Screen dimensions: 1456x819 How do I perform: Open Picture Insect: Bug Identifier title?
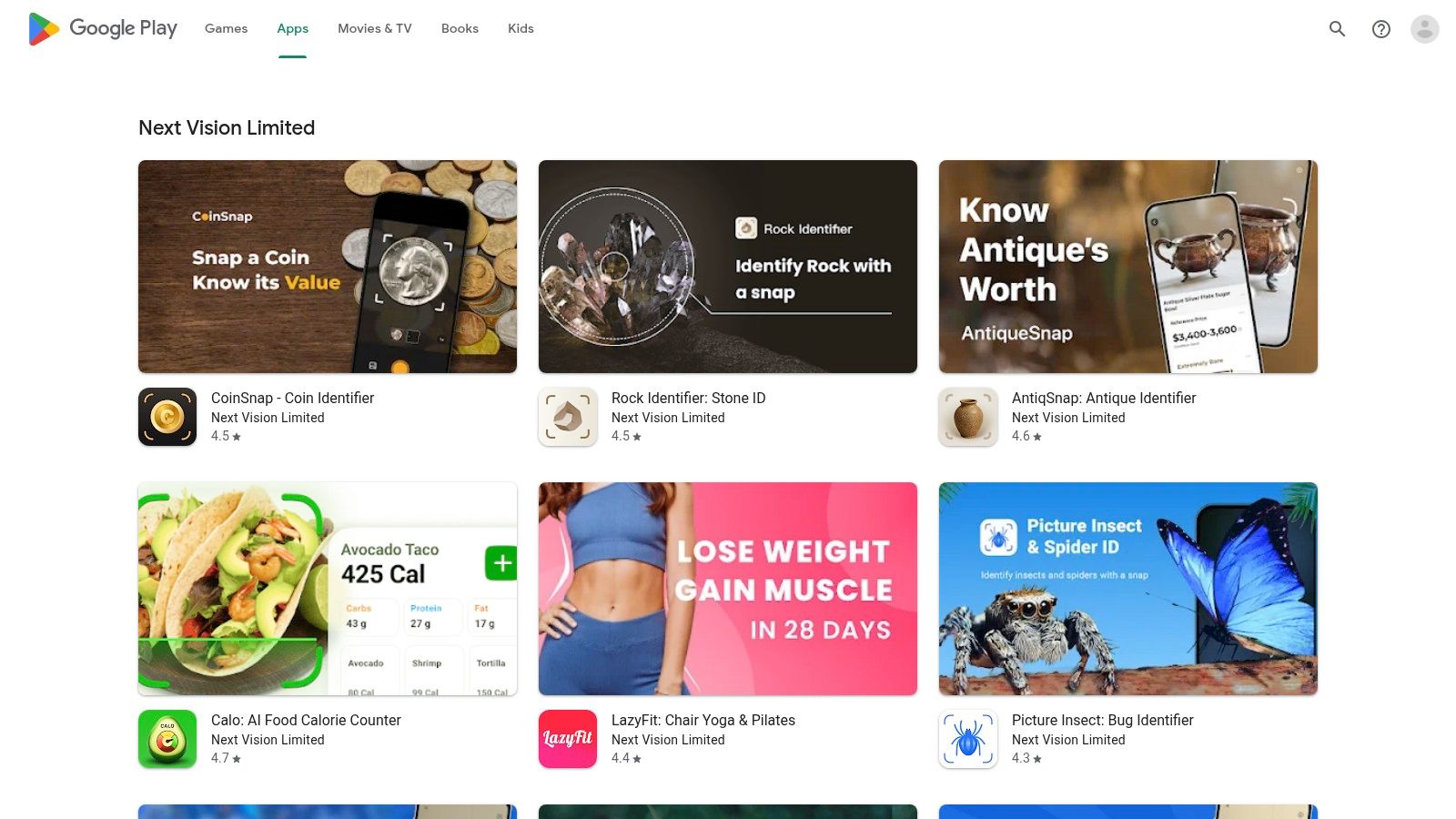[x=1103, y=720]
